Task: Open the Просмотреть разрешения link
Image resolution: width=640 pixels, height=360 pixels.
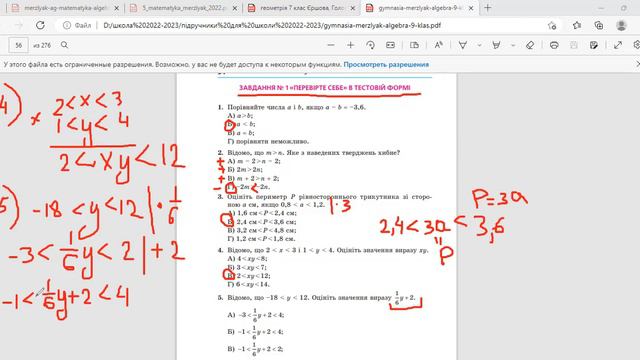Action: coord(386,64)
